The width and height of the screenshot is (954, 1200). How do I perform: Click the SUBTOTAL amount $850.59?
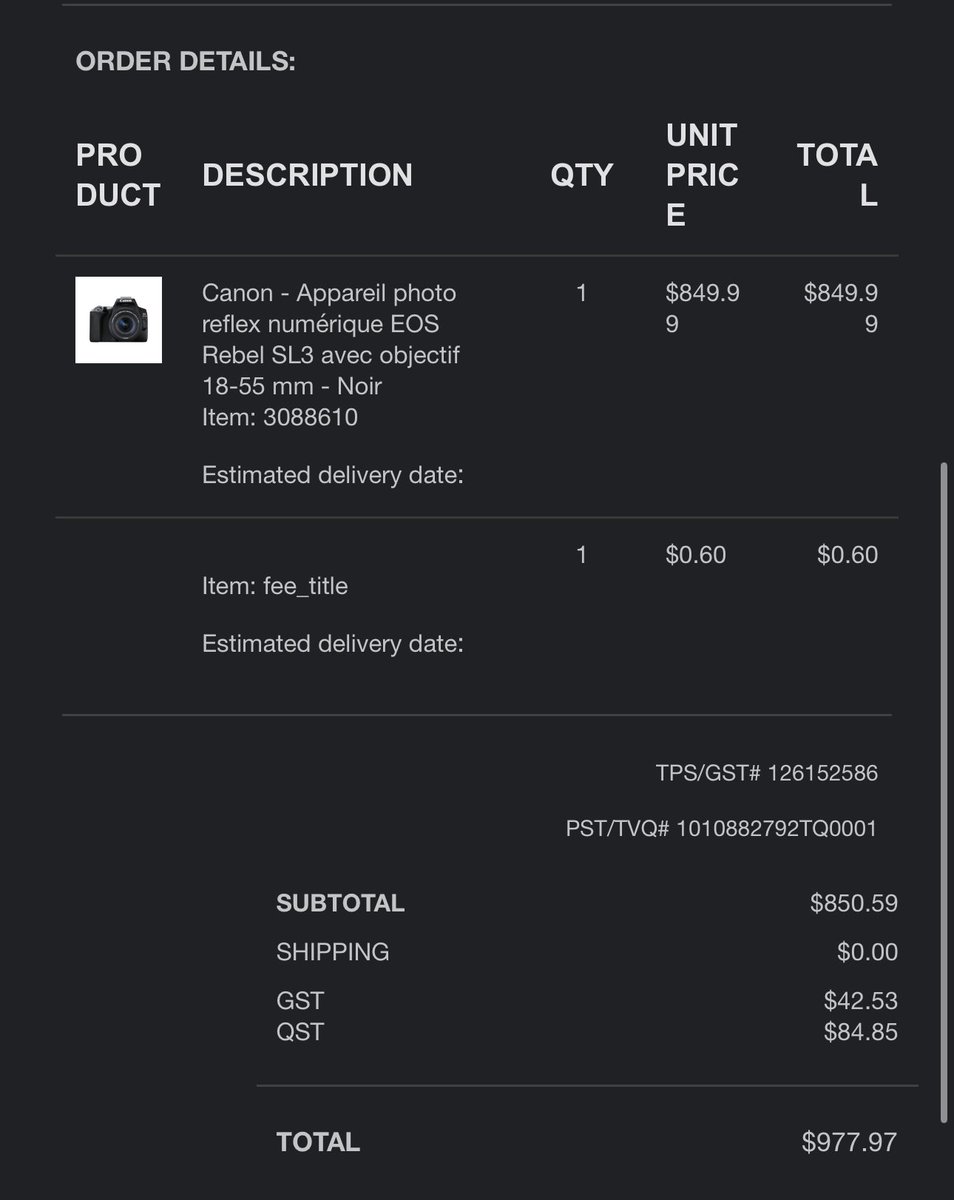pos(854,903)
